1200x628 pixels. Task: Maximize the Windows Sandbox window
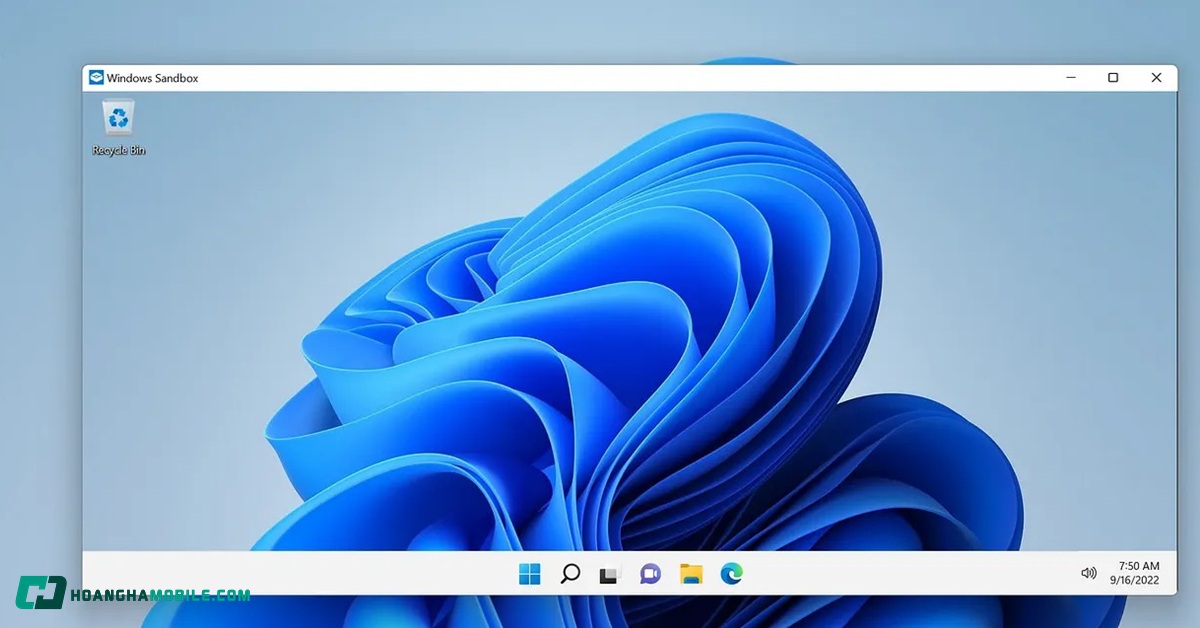(1113, 77)
